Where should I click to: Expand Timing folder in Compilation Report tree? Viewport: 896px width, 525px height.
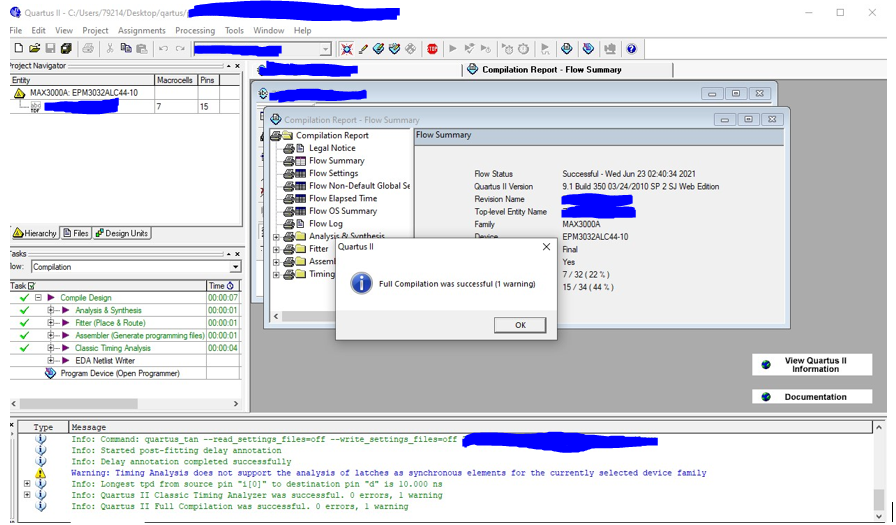click(277, 275)
